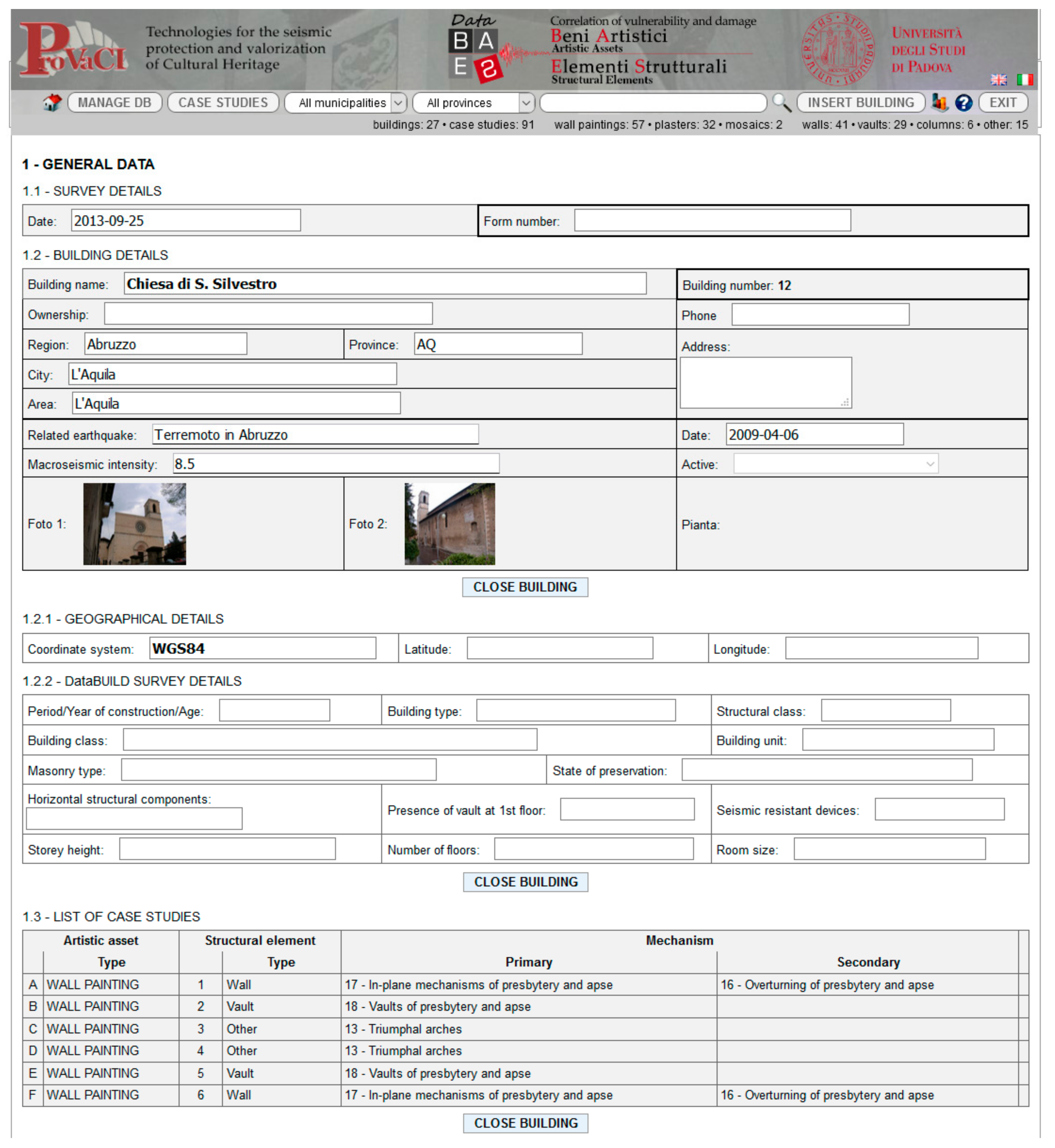The height and width of the screenshot is (1148, 1055).
Task: Click the magnifying glass search icon
Action: pos(781,103)
